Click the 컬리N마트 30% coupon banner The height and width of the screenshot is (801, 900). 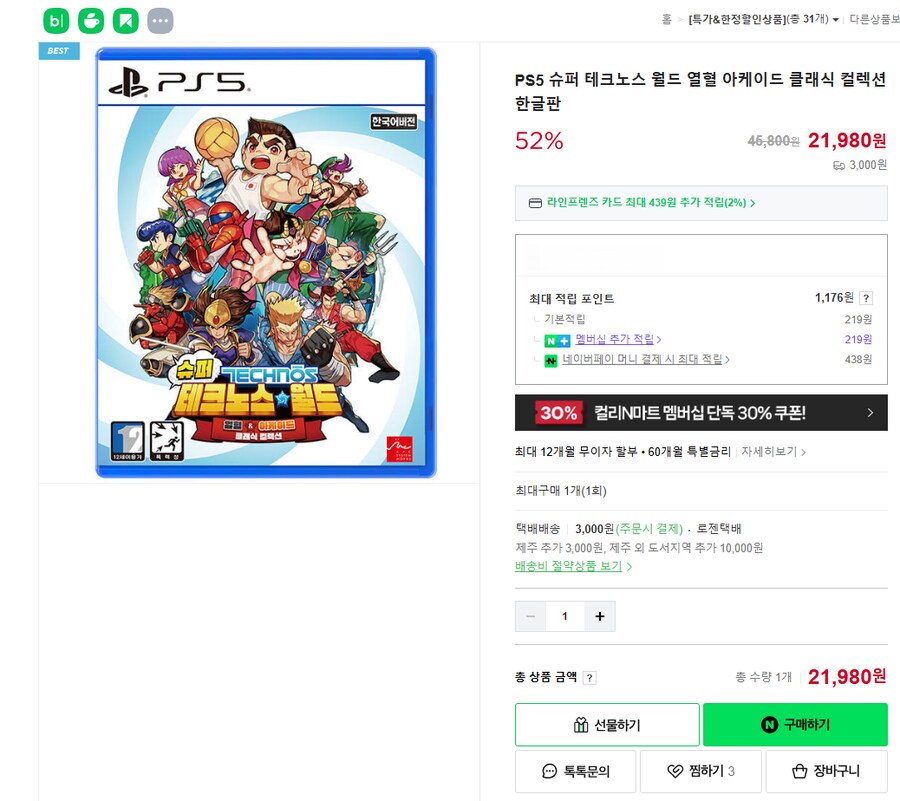coord(700,413)
